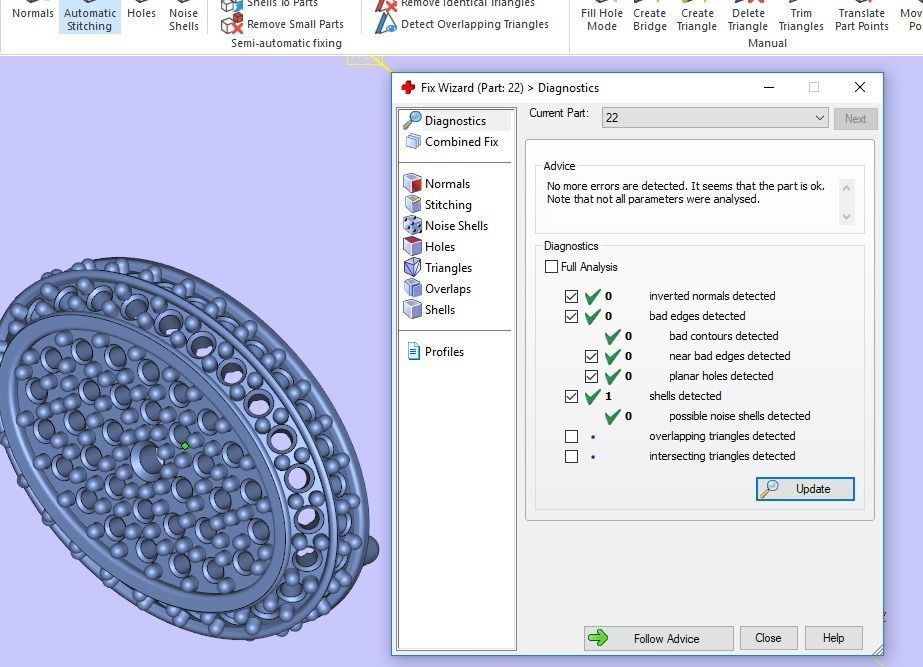Click the 'No more errors are detected' advice text
Image resolution: width=923 pixels, height=667 pixels.
pyautogui.click(x=686, y=193)
